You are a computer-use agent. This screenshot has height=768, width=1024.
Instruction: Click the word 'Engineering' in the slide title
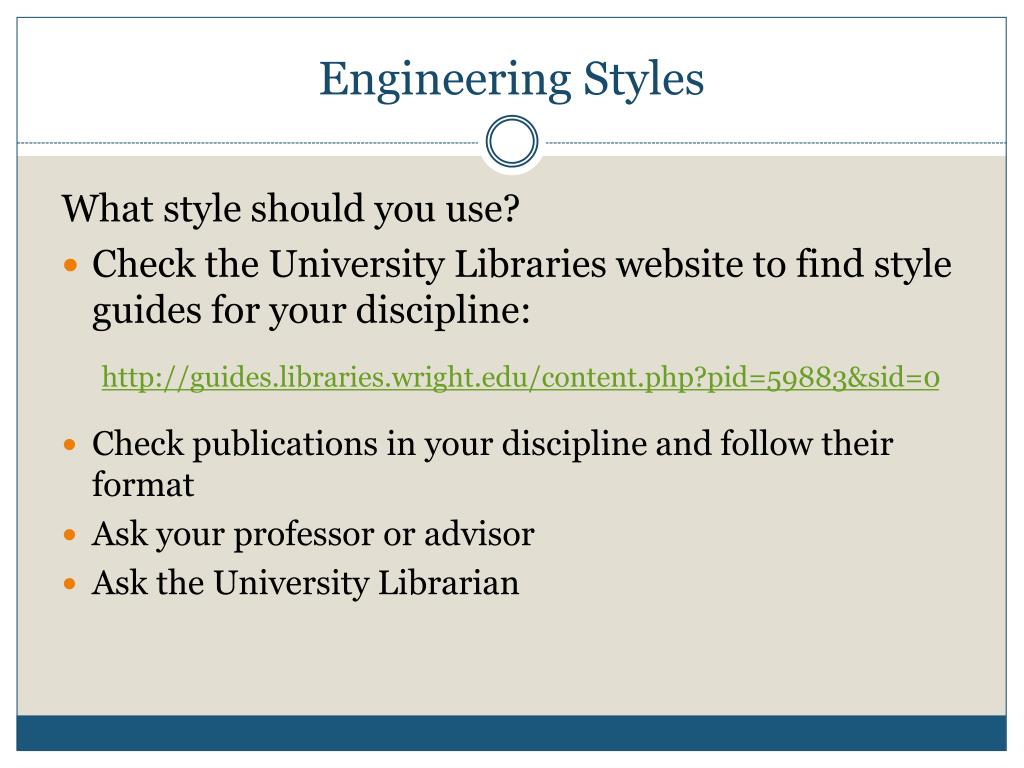click(445, 80)
